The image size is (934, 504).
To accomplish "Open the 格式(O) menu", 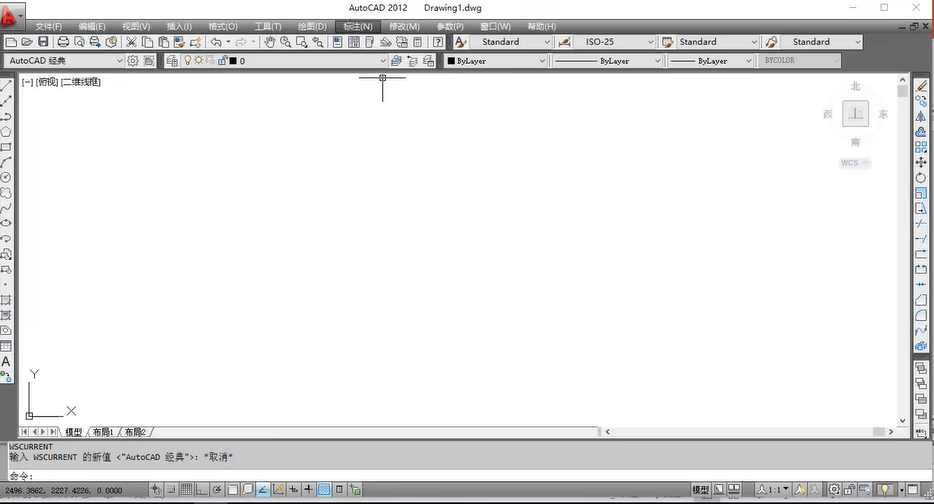I will tap(223, 26).
